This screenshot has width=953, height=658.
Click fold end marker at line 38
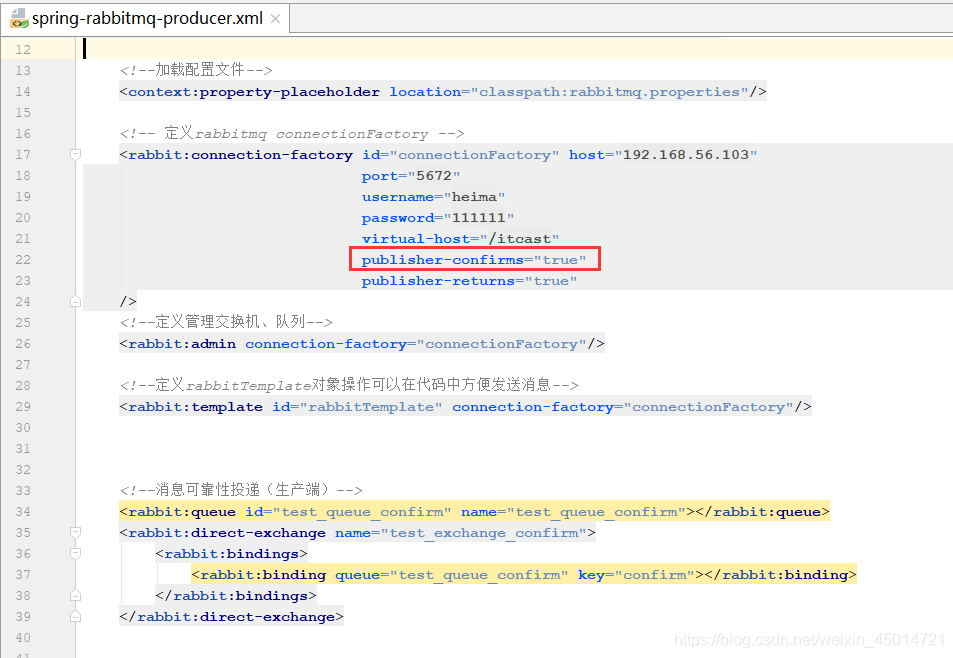click(x=75, y=595)
